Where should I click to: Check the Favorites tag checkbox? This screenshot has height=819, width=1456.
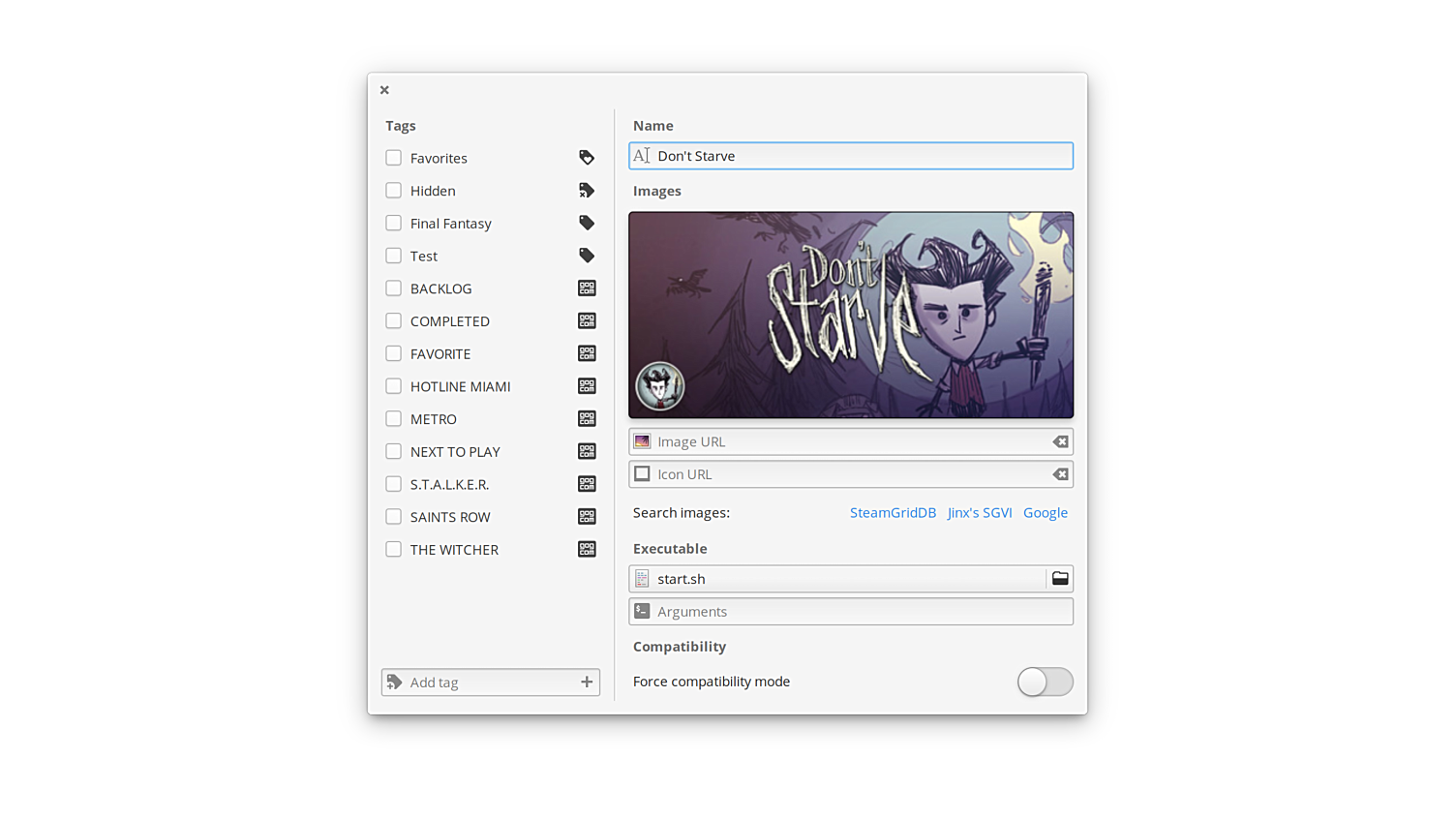tap(394, 158)
